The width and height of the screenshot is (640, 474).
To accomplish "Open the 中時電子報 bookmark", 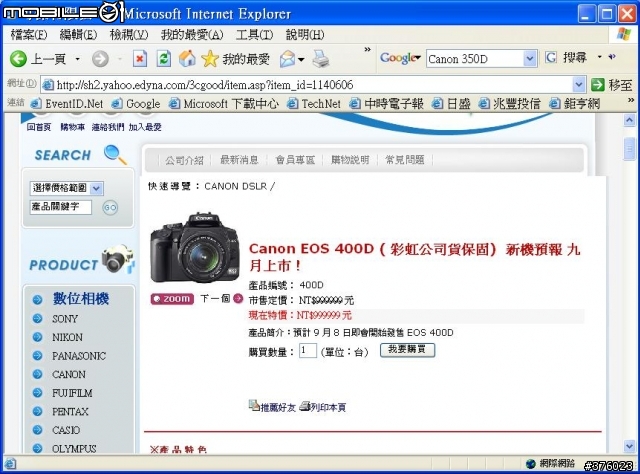I will 387,104.
